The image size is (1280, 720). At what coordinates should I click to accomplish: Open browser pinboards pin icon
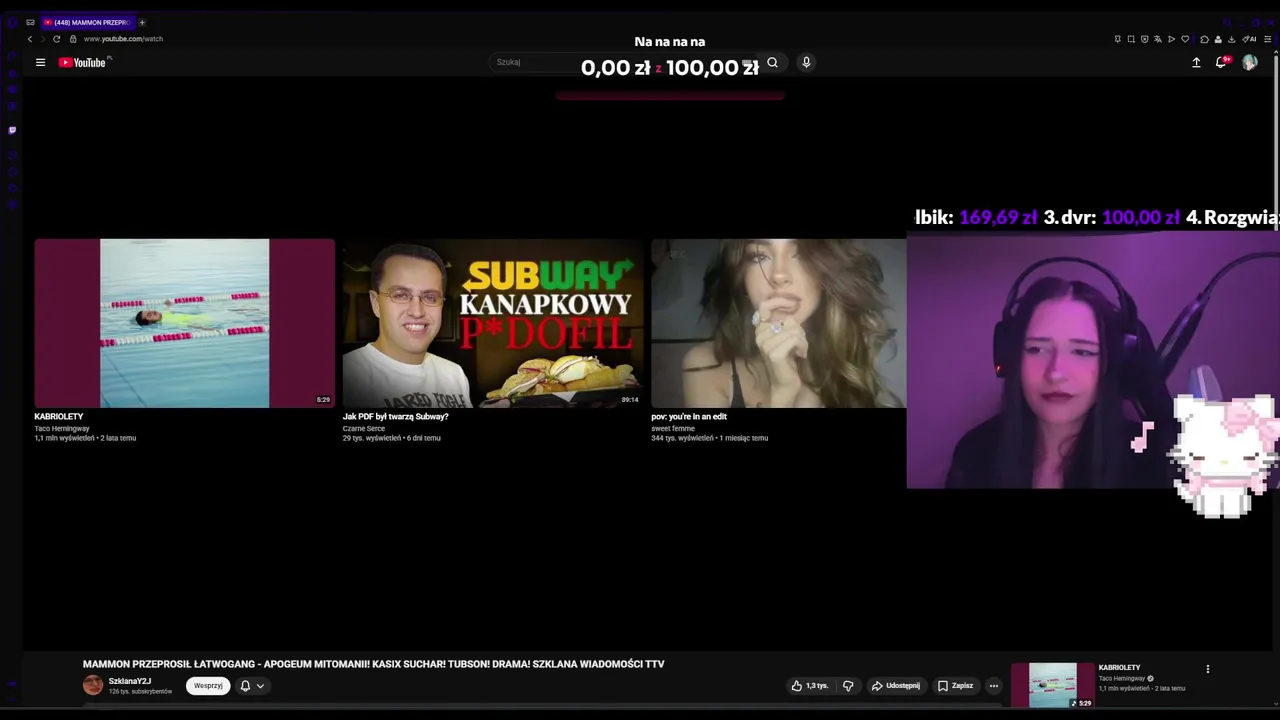click(x=1117, y=39)
